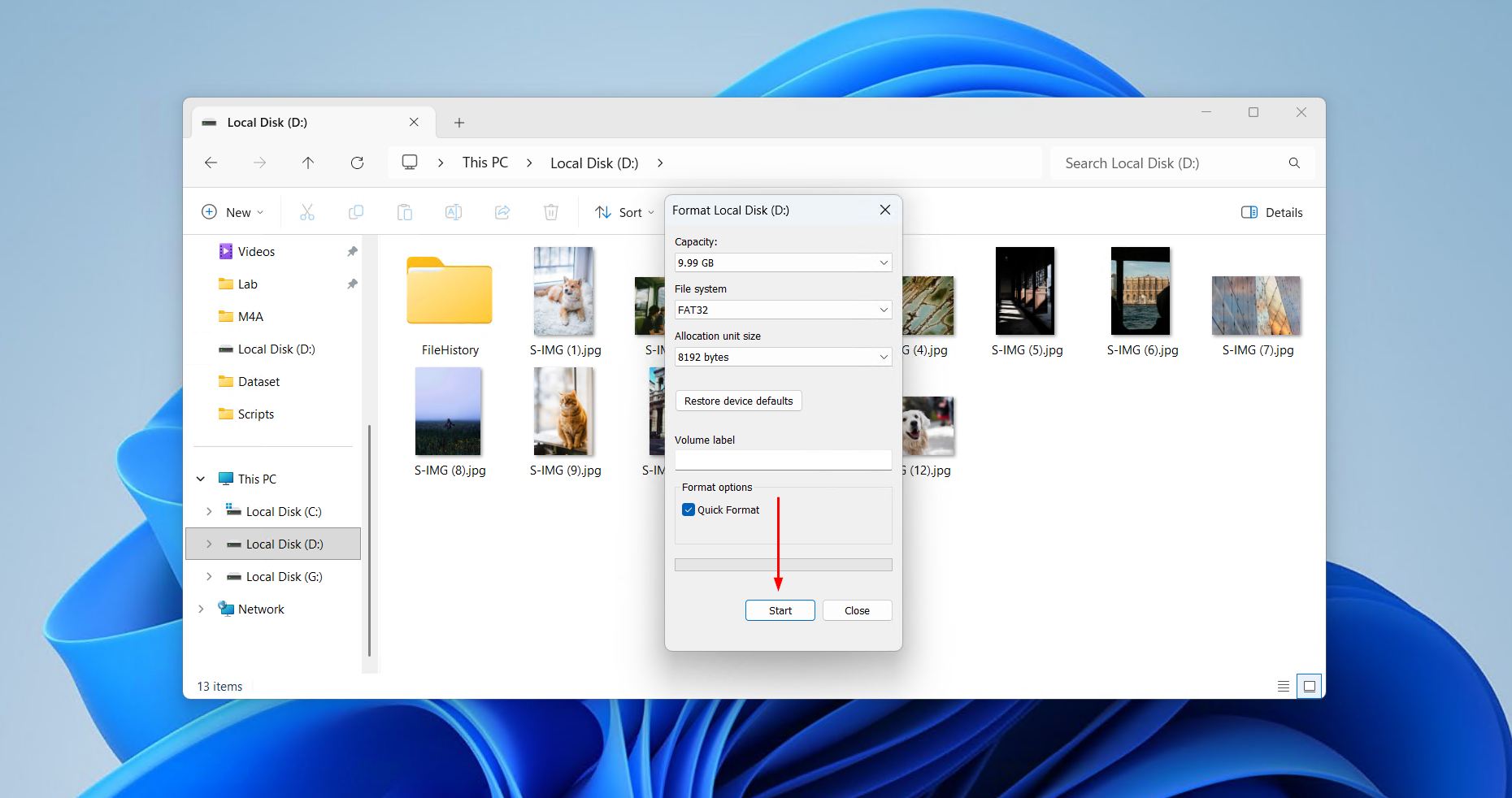Screen dimensions: 1512x798
Task: Open the File system dropdown
Action: (783, 310)
